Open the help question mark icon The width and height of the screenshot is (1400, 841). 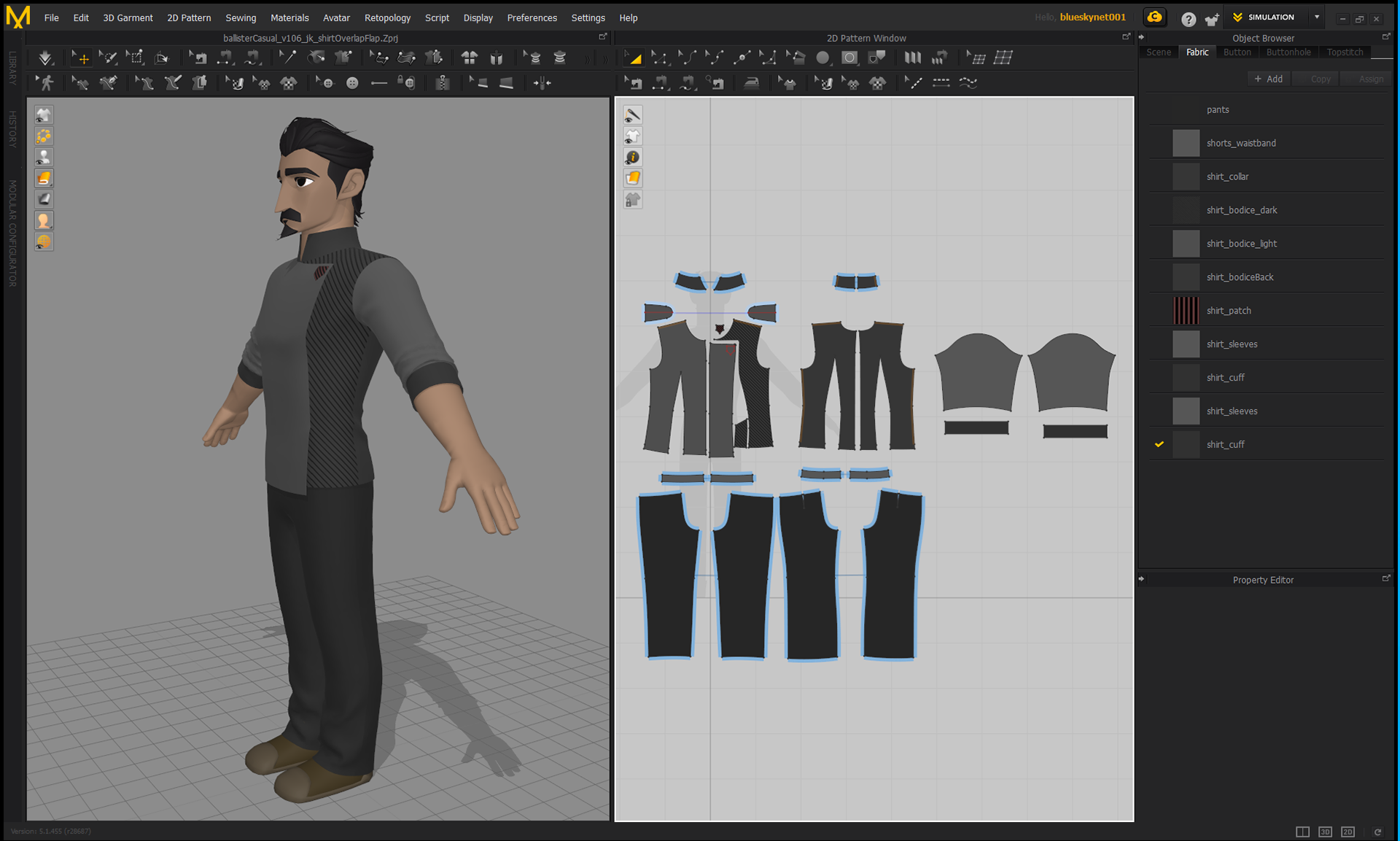click(x=1189, y=19)
